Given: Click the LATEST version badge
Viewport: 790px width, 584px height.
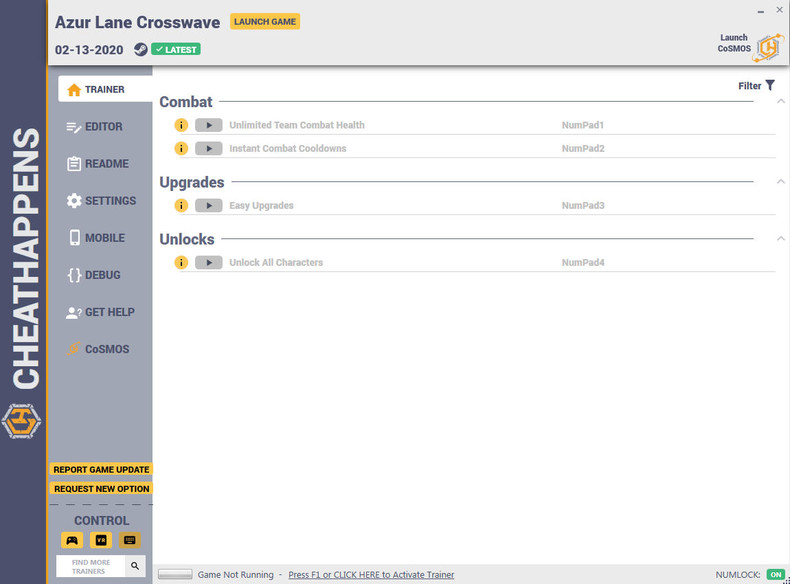Looking at the screenshot, I should [176, 49].
